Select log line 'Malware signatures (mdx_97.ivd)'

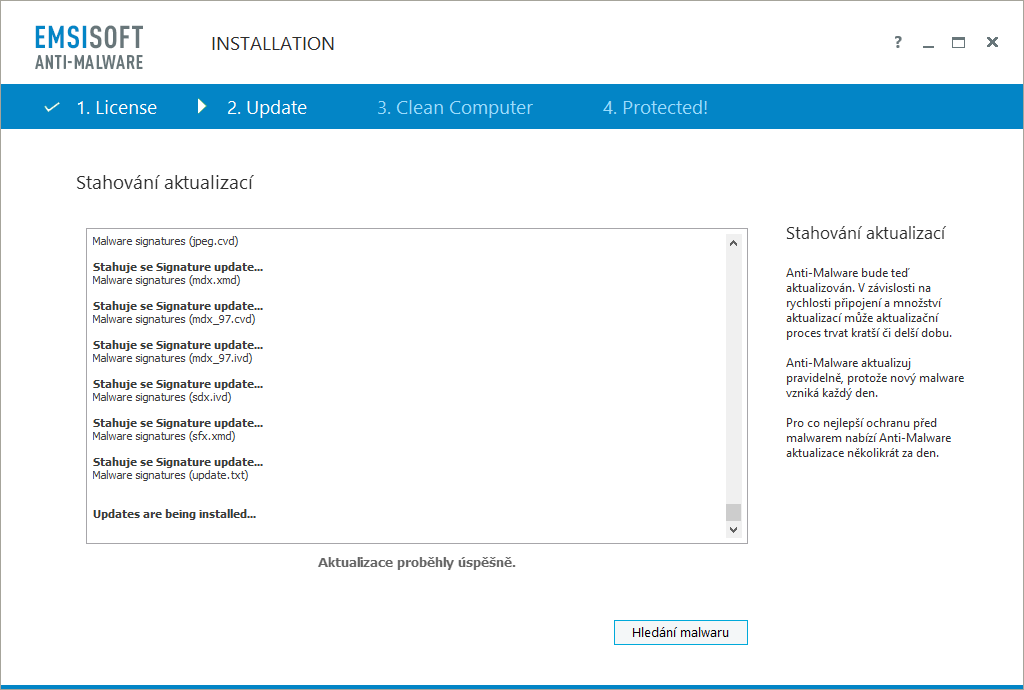point(172,358)
